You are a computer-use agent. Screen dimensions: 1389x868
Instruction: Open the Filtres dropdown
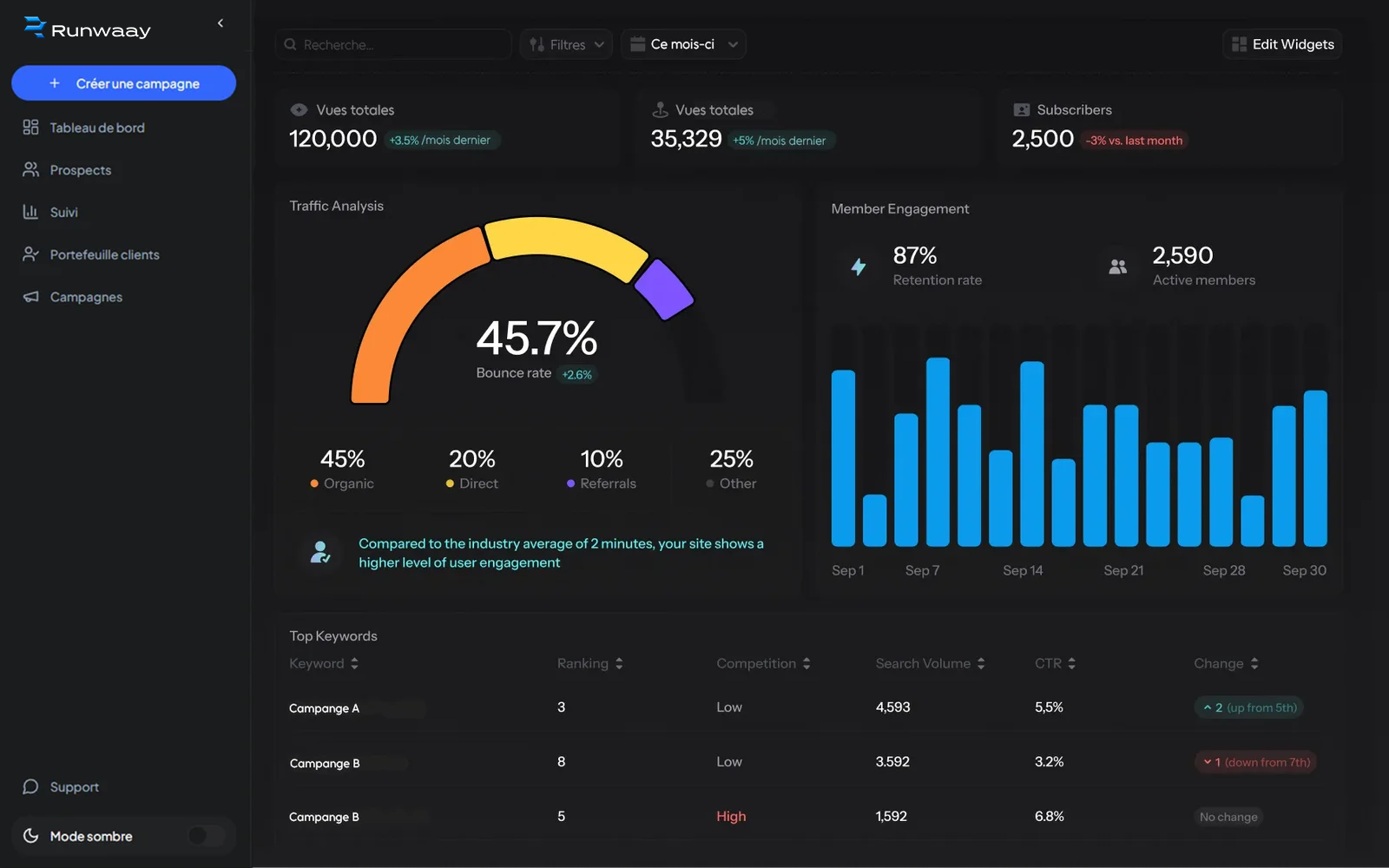[566, 44]
